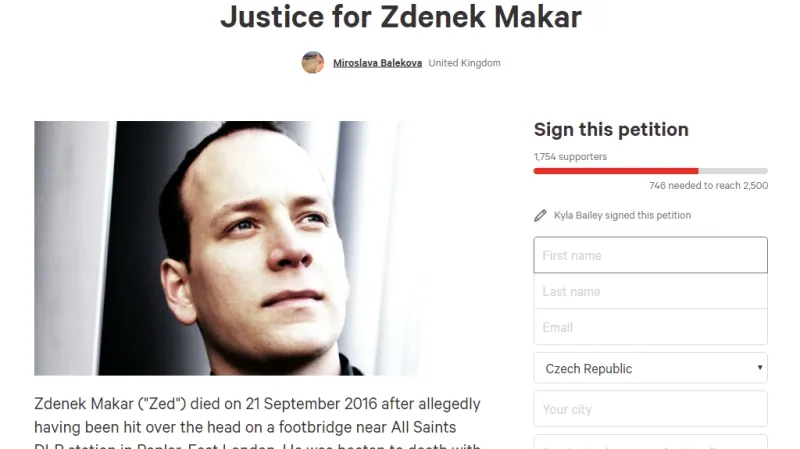The width and height of the screenshot is (800, 449).
Task: Open the Miroslava Balekova author link
Action: coord(377,63)
